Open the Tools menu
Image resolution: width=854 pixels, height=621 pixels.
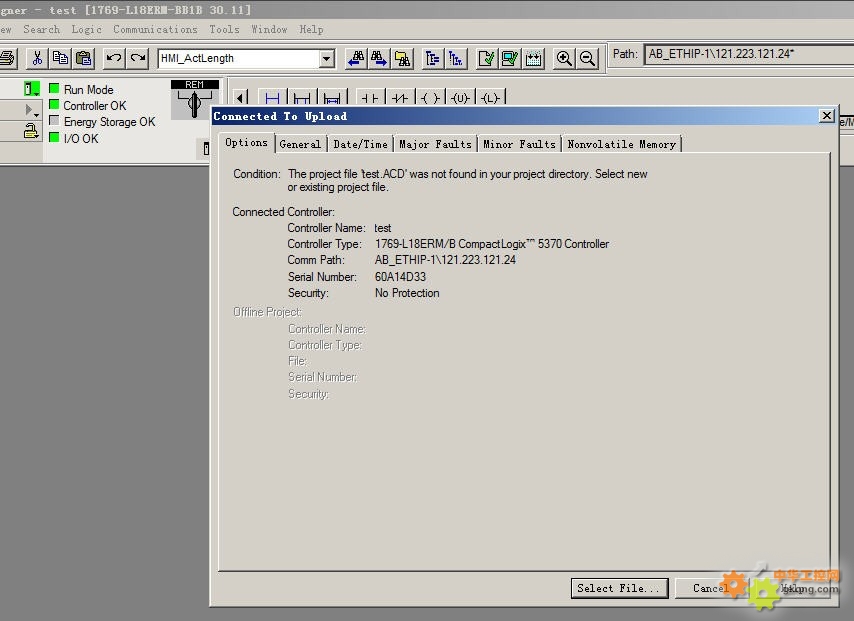224,29
